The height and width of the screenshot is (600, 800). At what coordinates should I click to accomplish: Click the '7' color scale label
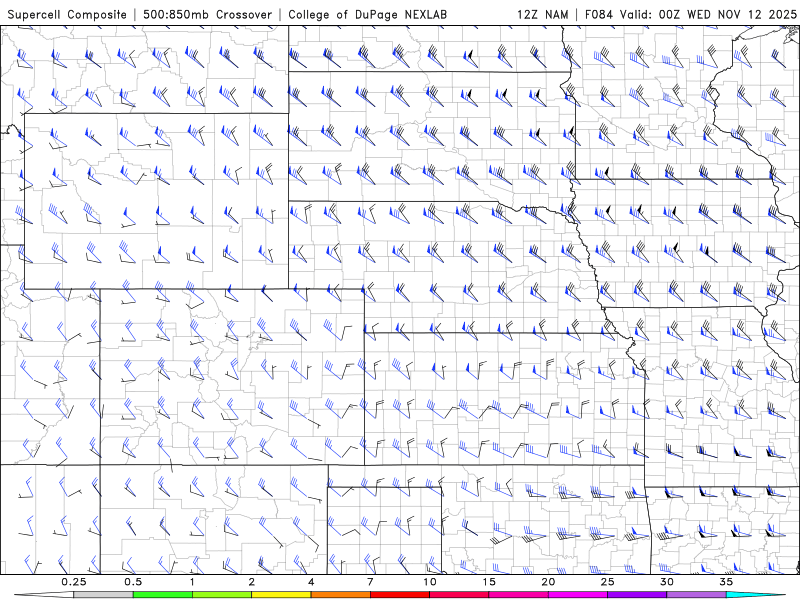370,582
